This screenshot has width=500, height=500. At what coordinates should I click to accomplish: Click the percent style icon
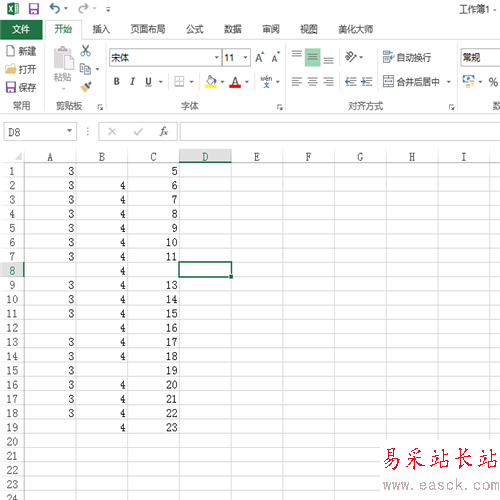pyautogui.click(x=493, y=82)
